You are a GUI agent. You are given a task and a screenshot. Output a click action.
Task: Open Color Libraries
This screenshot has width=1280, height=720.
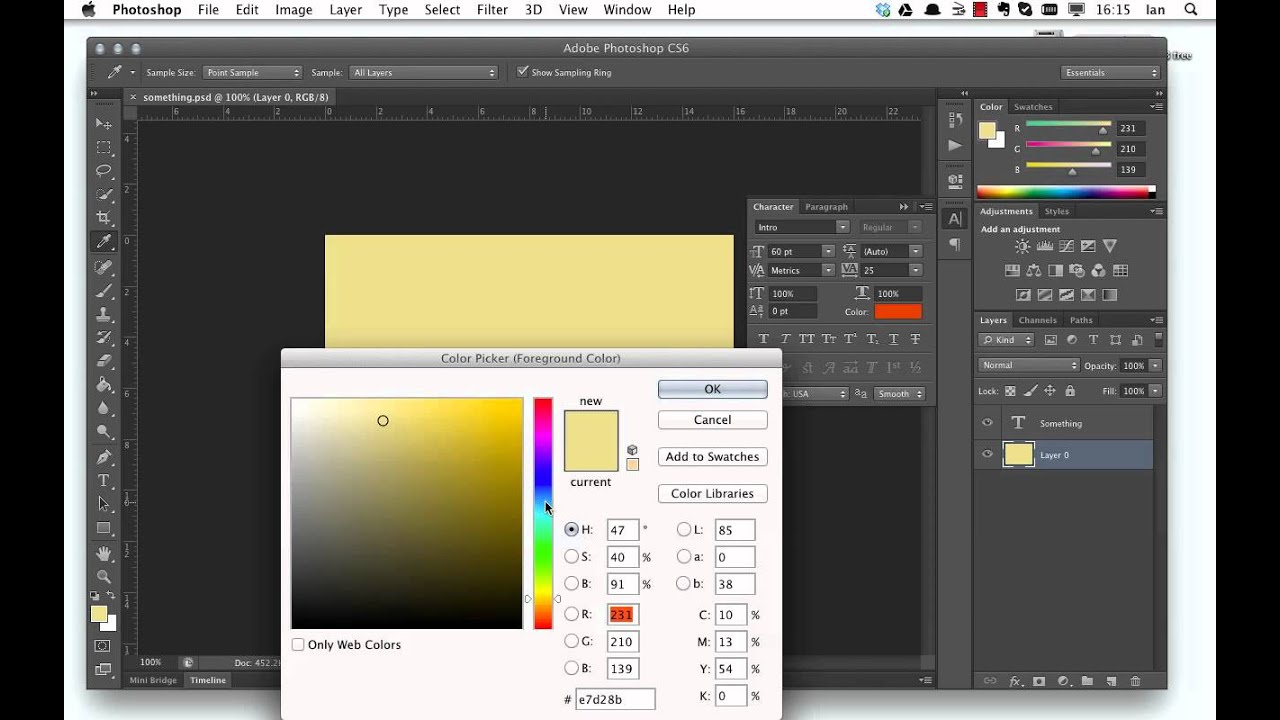(x=713, y=494)
